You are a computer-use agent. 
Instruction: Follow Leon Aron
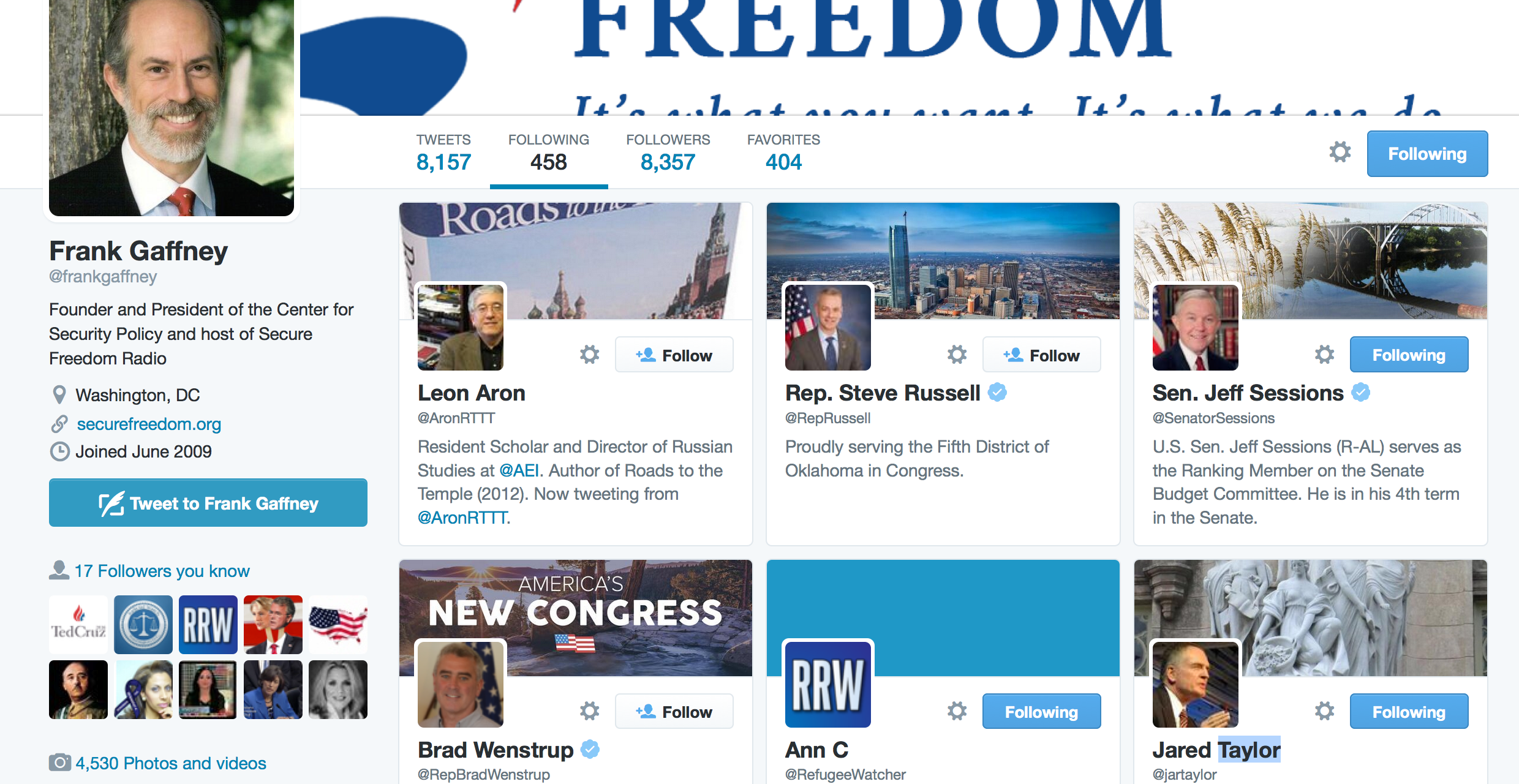click(x=674, y=355)
